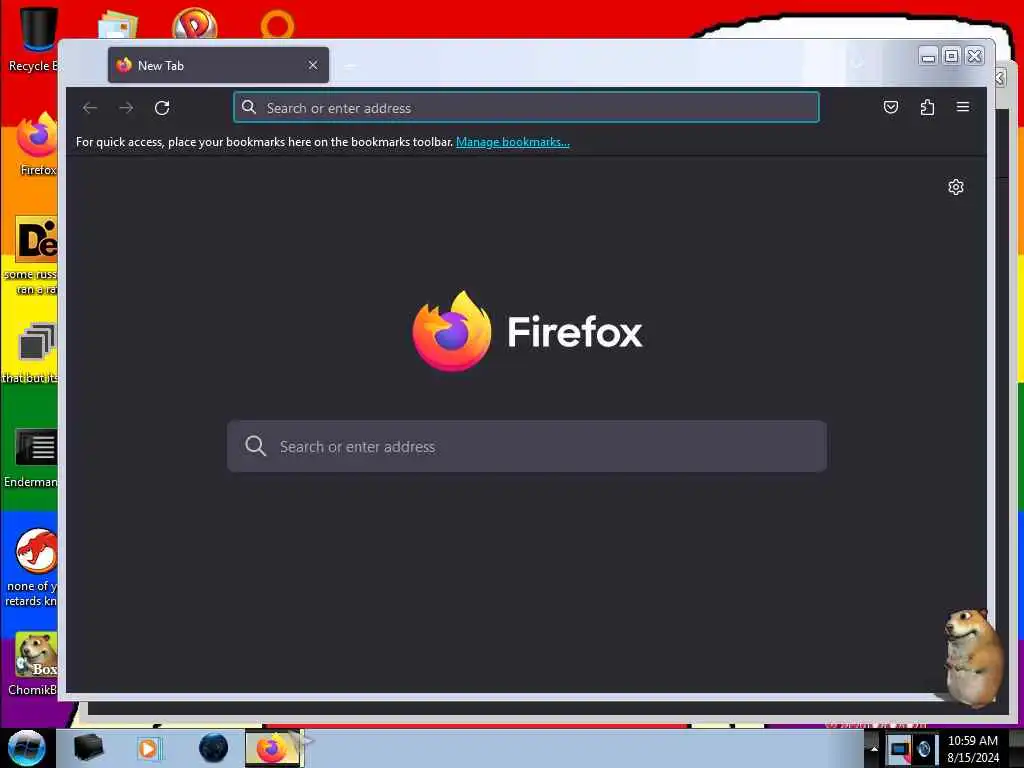
Task: Show hidden system tray icons
Action: click(874, 749)
